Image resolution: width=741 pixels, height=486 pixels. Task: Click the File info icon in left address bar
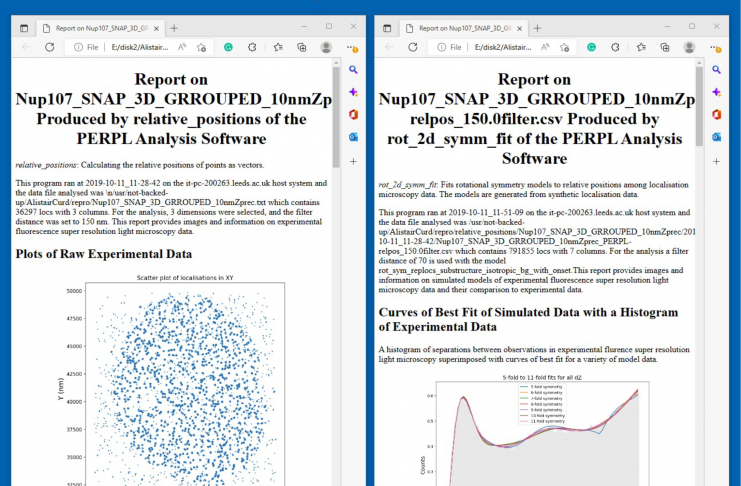click(78, 47)
